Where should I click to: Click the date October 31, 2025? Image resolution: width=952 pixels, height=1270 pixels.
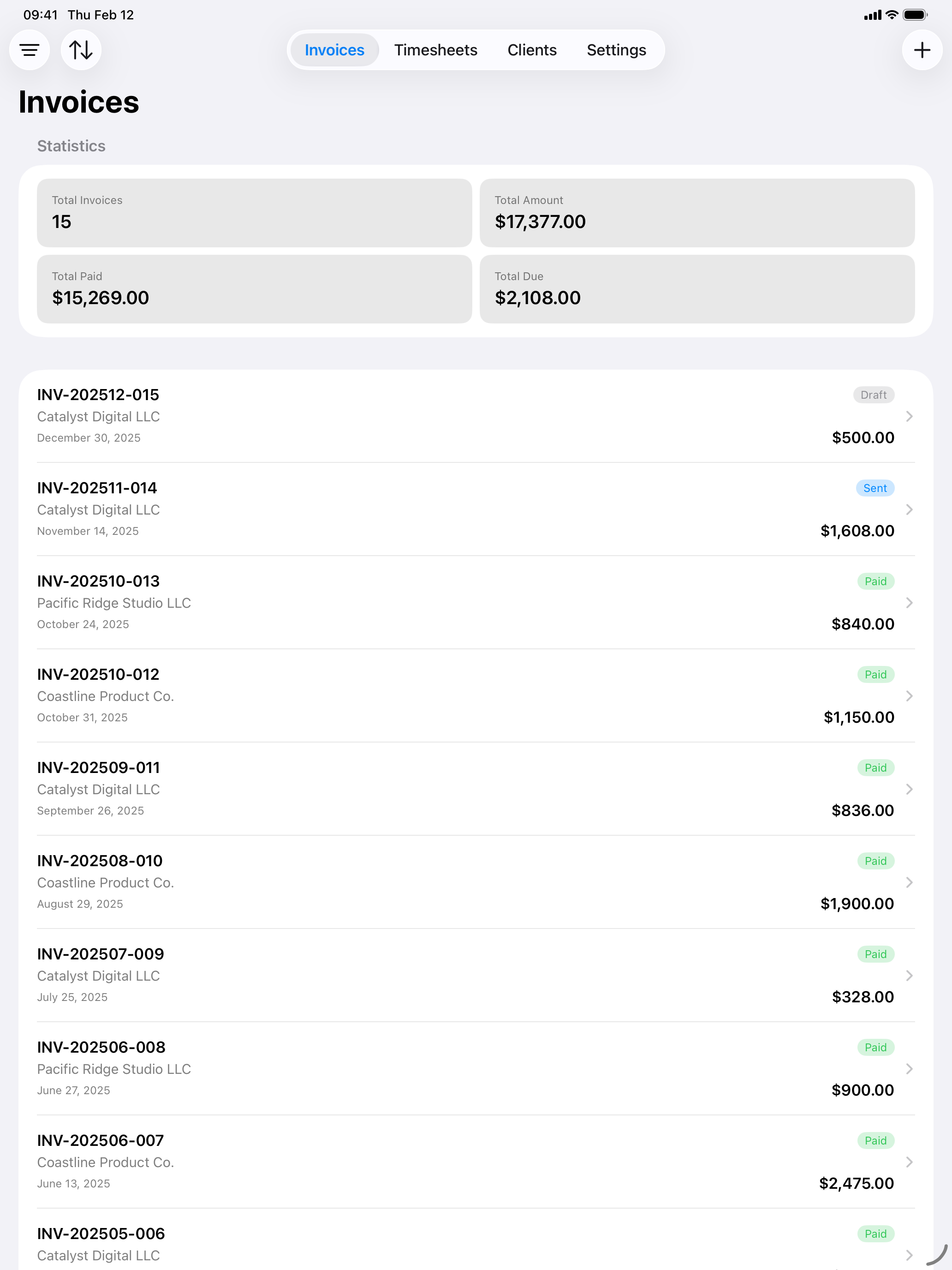click(83, 718)
